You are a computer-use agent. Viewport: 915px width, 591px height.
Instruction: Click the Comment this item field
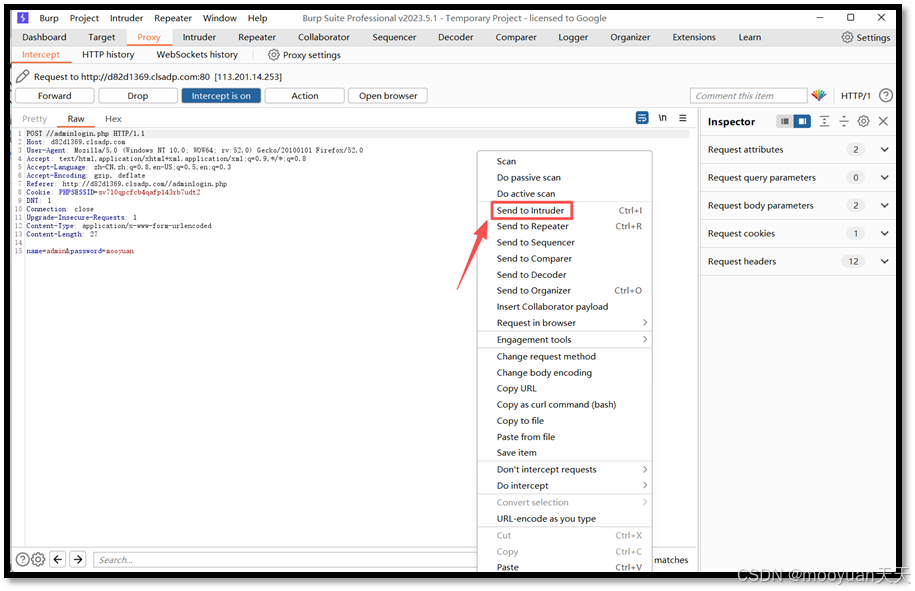(749, 96)
